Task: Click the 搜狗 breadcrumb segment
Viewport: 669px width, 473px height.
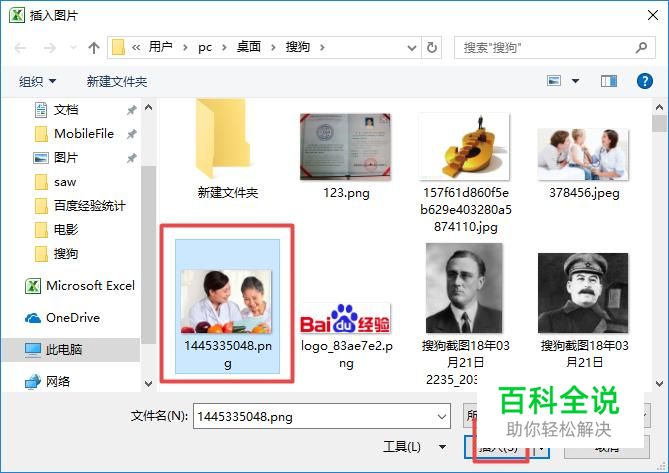Action: (297, 46)
